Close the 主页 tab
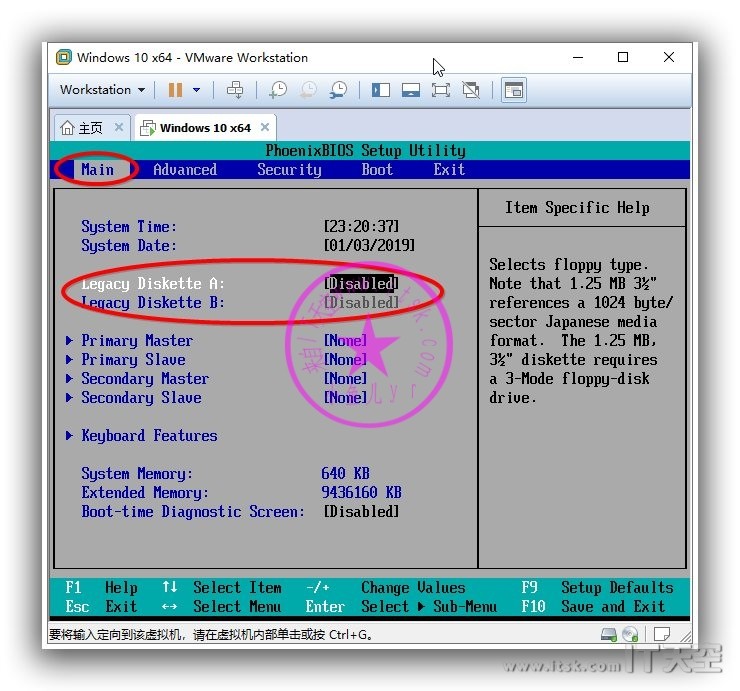This screenshot has height=691, width=740. point(119,127)
